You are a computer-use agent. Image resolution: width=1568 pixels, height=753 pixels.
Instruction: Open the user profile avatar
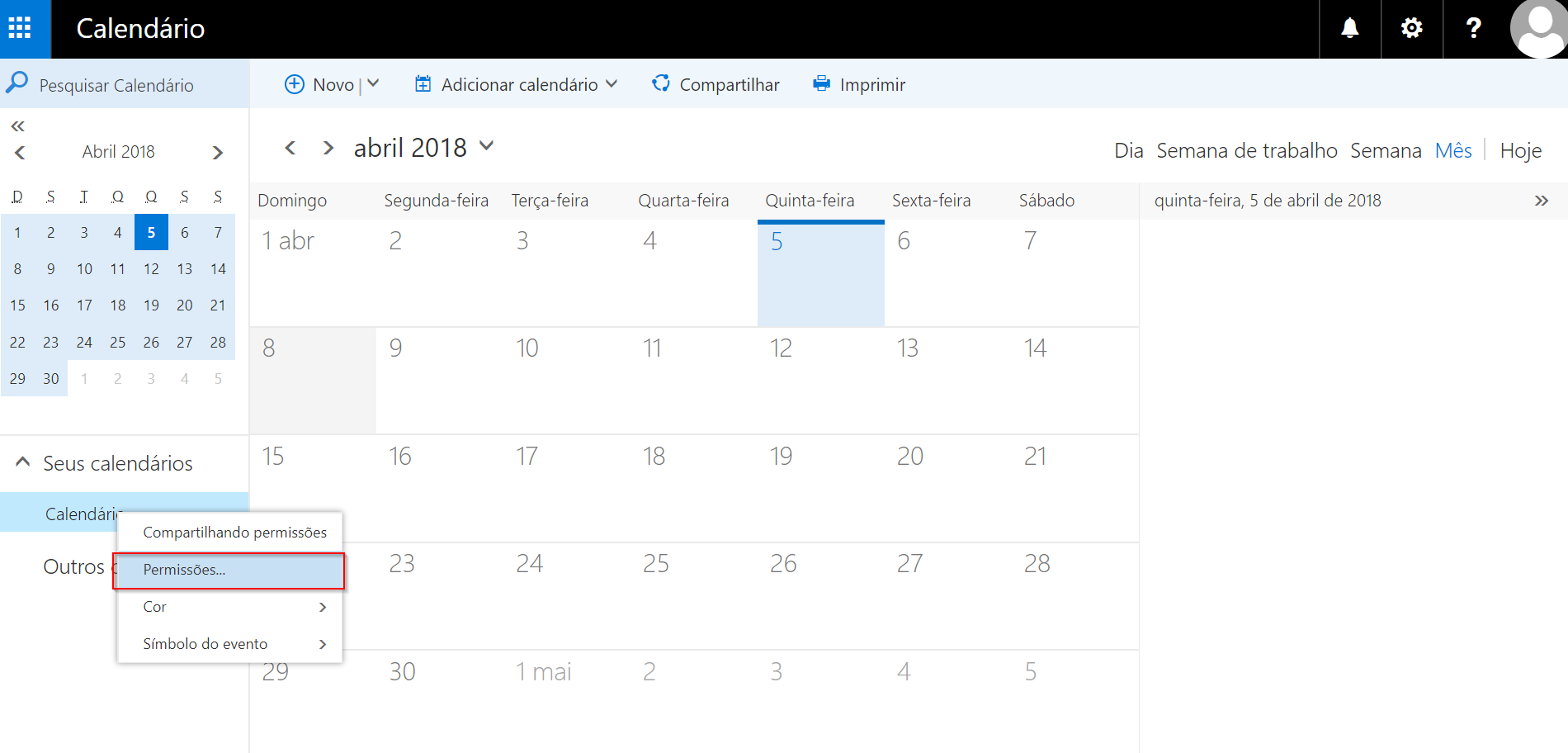coord(1540,28)
